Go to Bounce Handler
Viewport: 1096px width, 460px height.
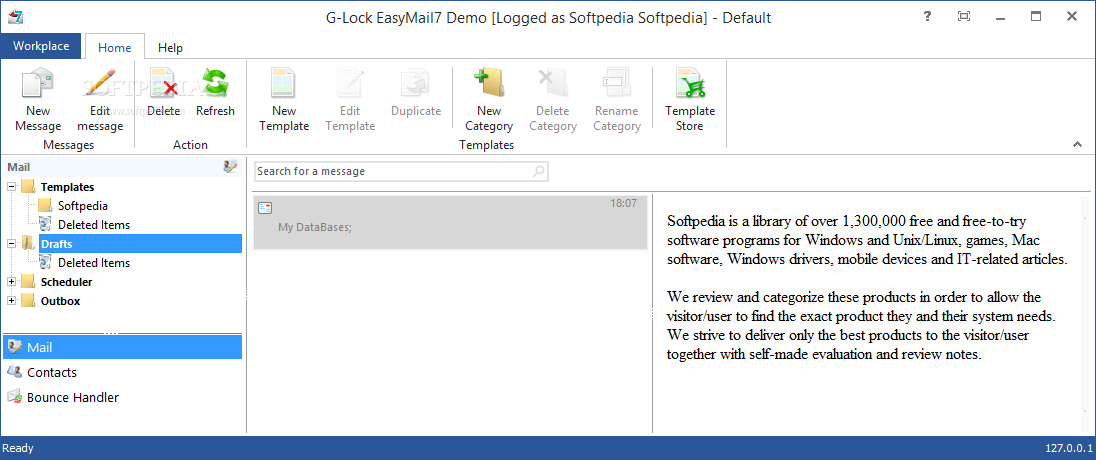point(73,397)
